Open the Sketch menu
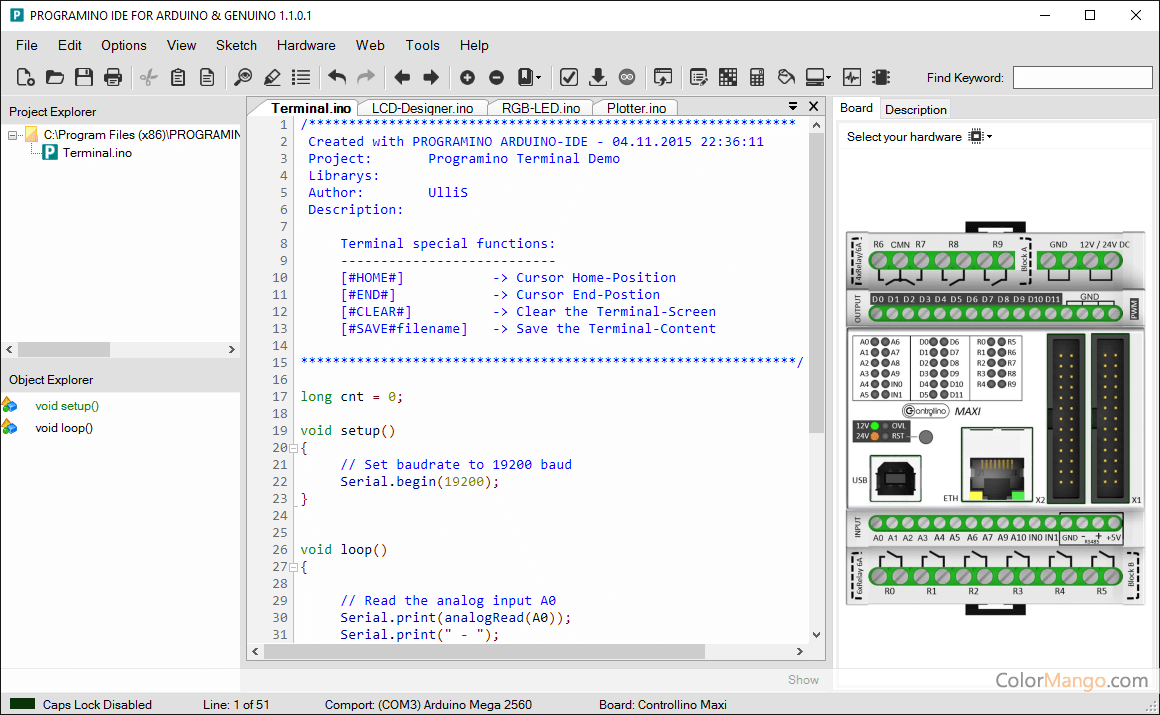Screen dimensions: 1160x715 pyautogui.click(x=236, y=45)
